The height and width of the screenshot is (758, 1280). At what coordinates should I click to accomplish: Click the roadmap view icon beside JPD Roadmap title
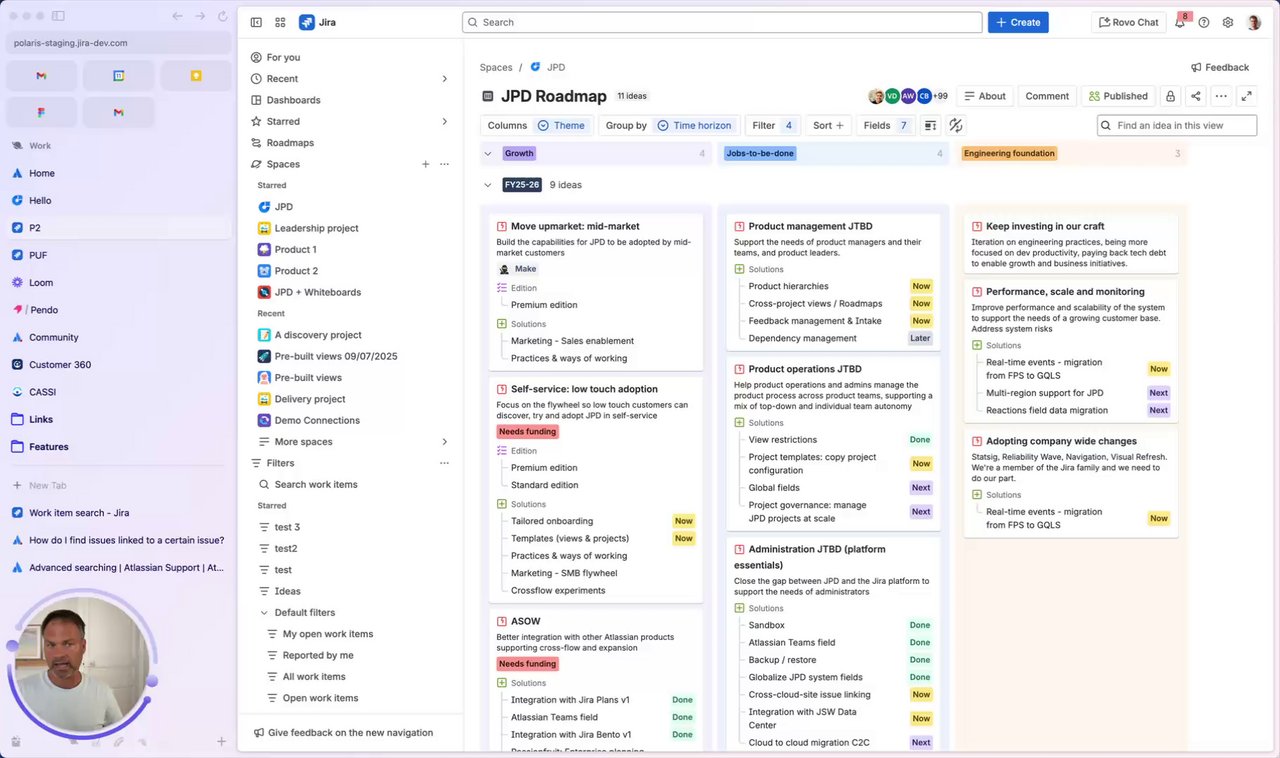[488, 96]
